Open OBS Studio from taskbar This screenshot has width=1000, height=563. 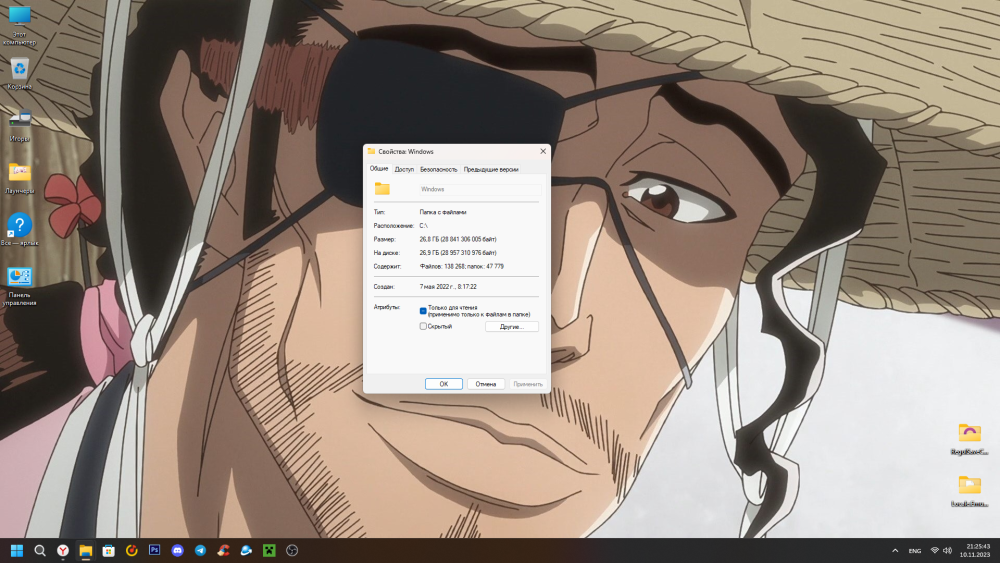[x=292, y=550]
